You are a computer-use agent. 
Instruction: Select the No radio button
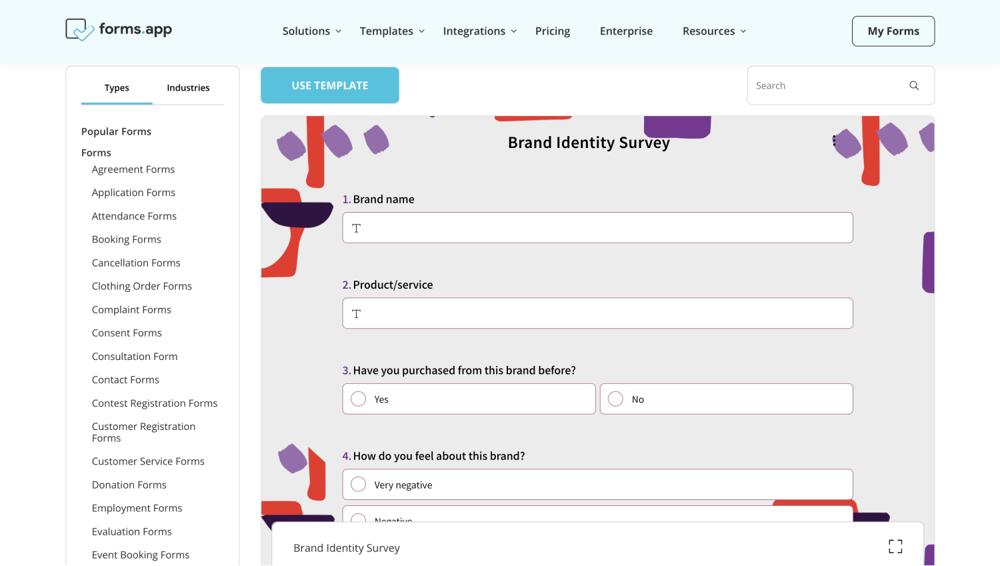[615, 399]
